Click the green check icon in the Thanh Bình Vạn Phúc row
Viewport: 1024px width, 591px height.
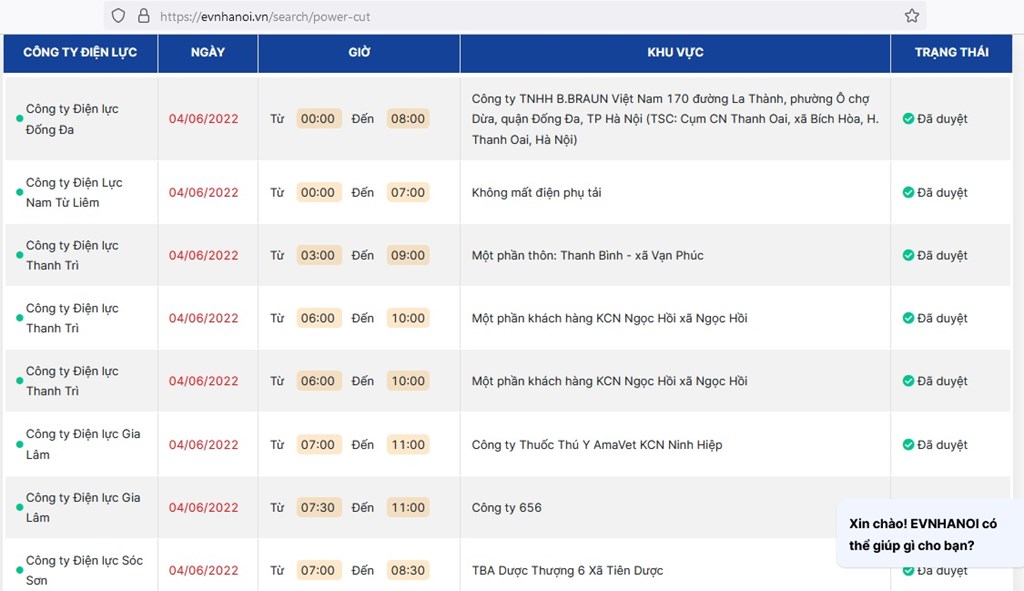coord(908,255)
